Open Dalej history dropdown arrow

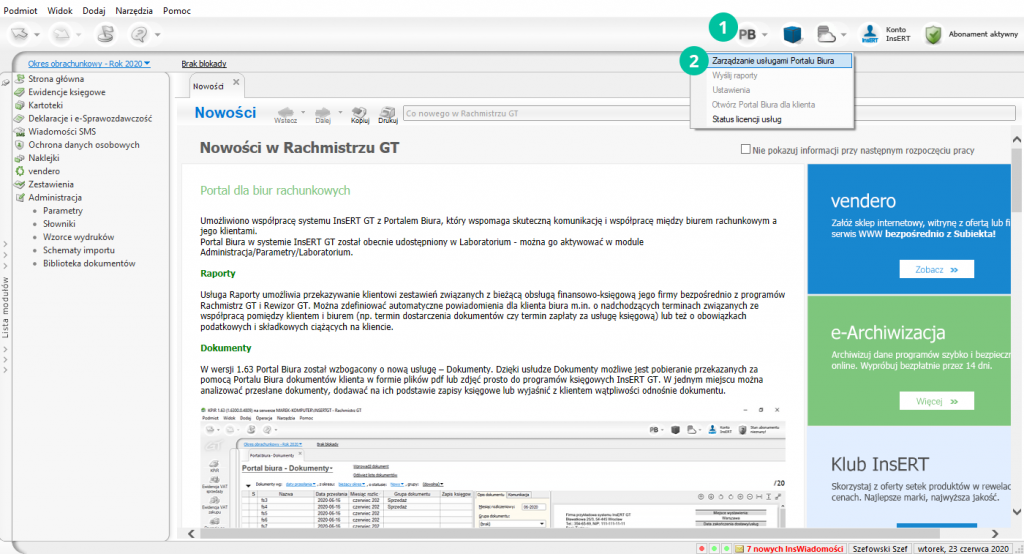click(340, 112)
